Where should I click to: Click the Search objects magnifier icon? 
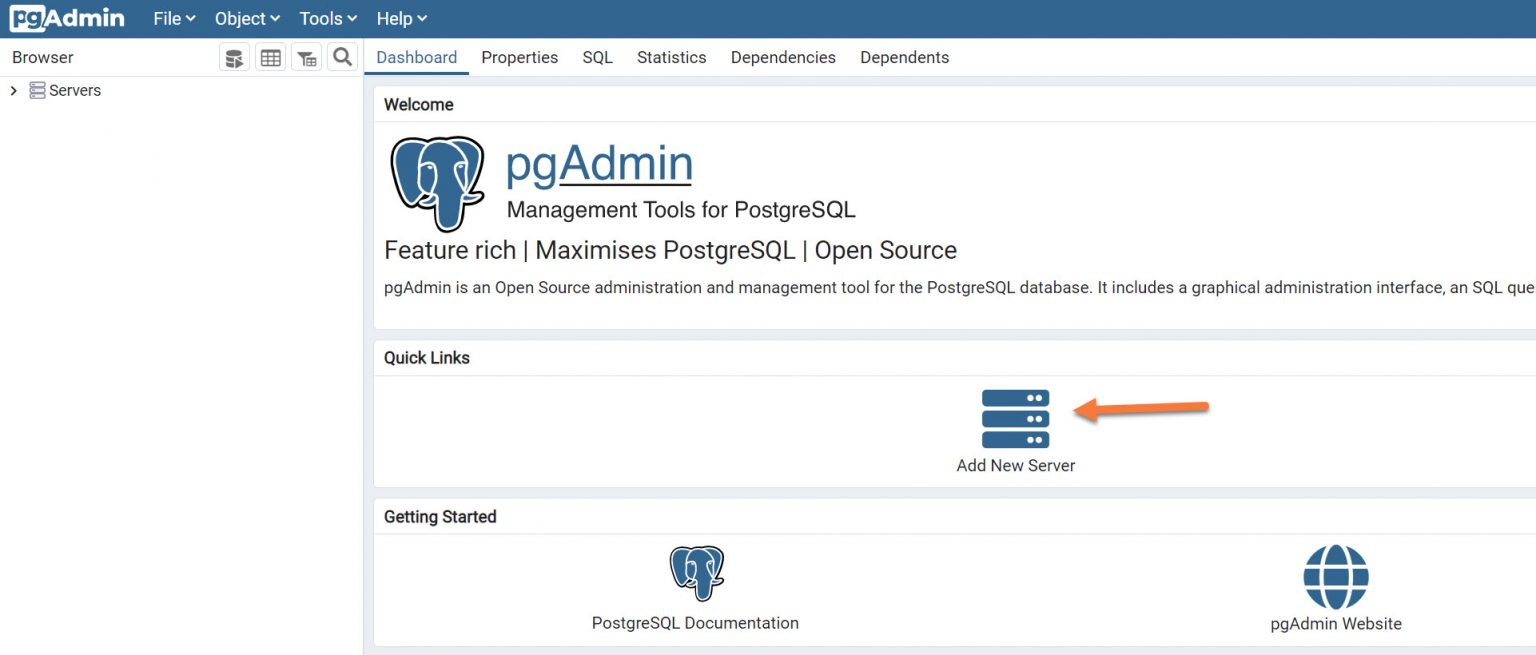tap(342, 57)
